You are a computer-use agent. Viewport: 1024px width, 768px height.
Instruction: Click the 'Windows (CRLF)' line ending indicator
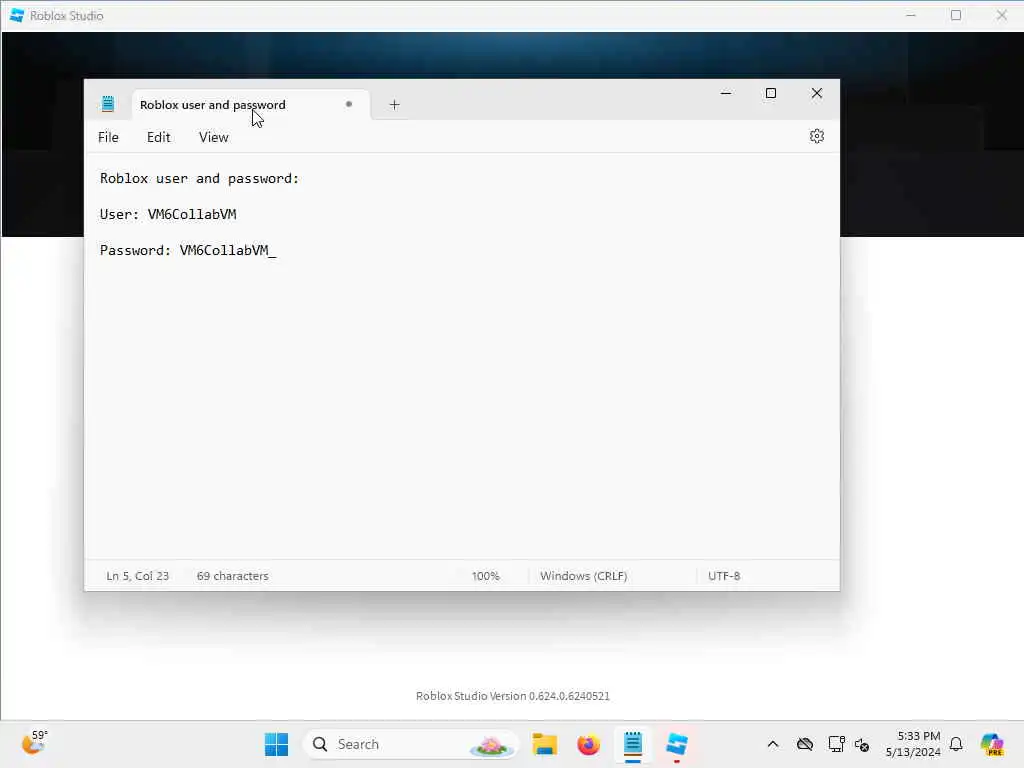583,576
